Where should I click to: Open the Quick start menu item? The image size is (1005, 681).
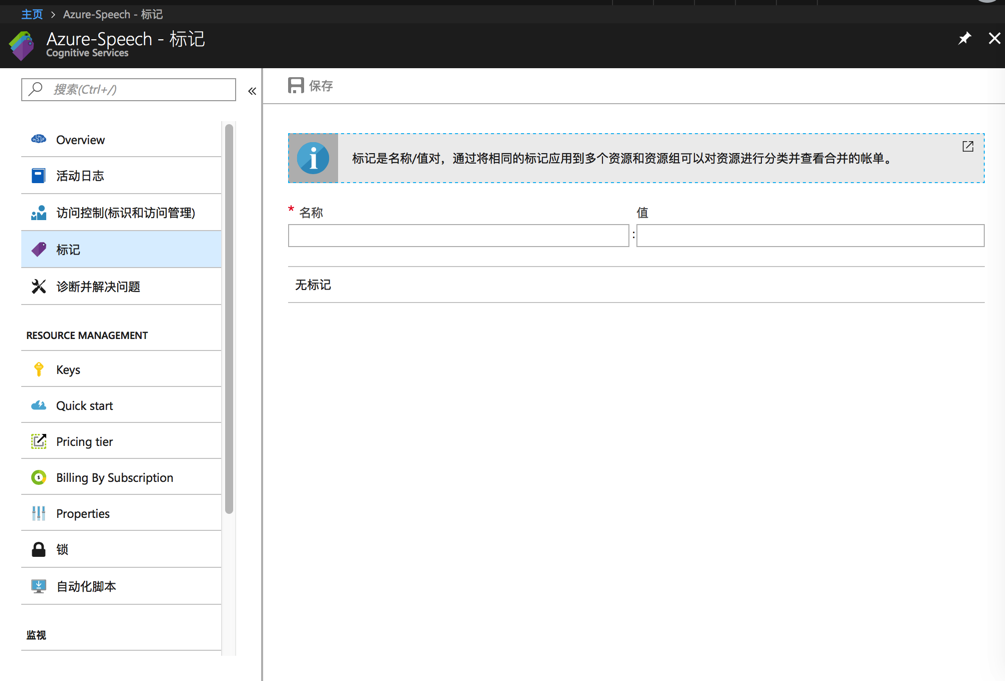[121, 405]
